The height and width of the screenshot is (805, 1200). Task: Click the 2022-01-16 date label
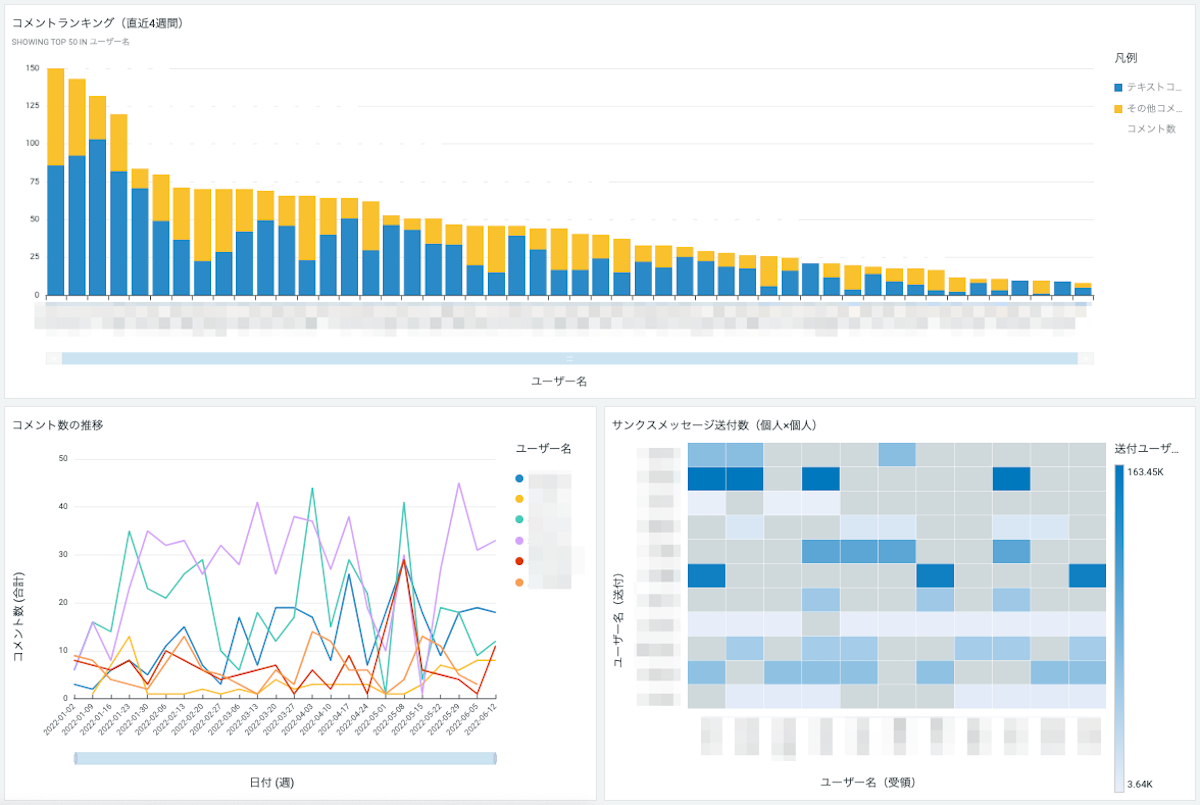click(97, 719)
